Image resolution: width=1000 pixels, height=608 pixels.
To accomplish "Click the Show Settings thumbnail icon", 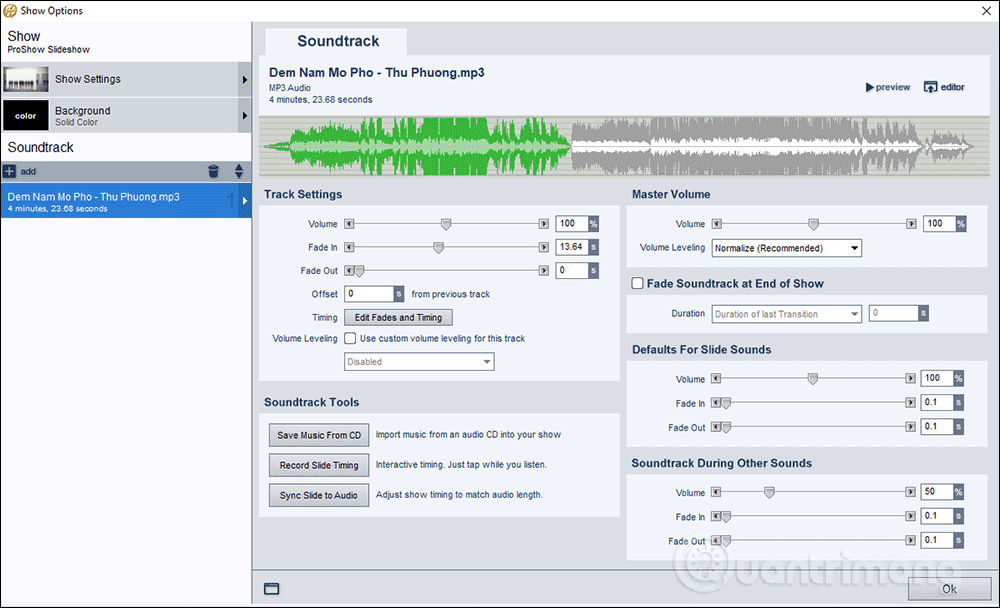I will coord(26,79).
